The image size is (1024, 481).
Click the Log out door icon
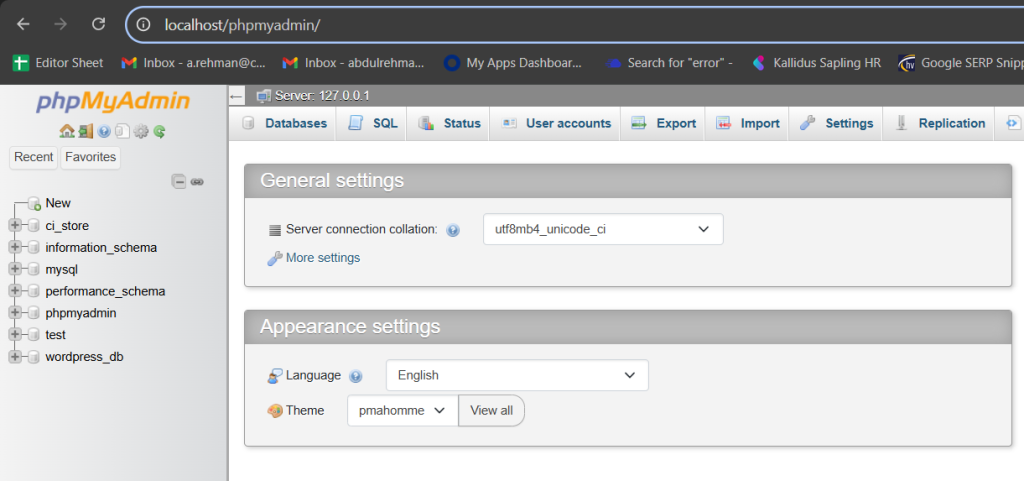[85, 131]
